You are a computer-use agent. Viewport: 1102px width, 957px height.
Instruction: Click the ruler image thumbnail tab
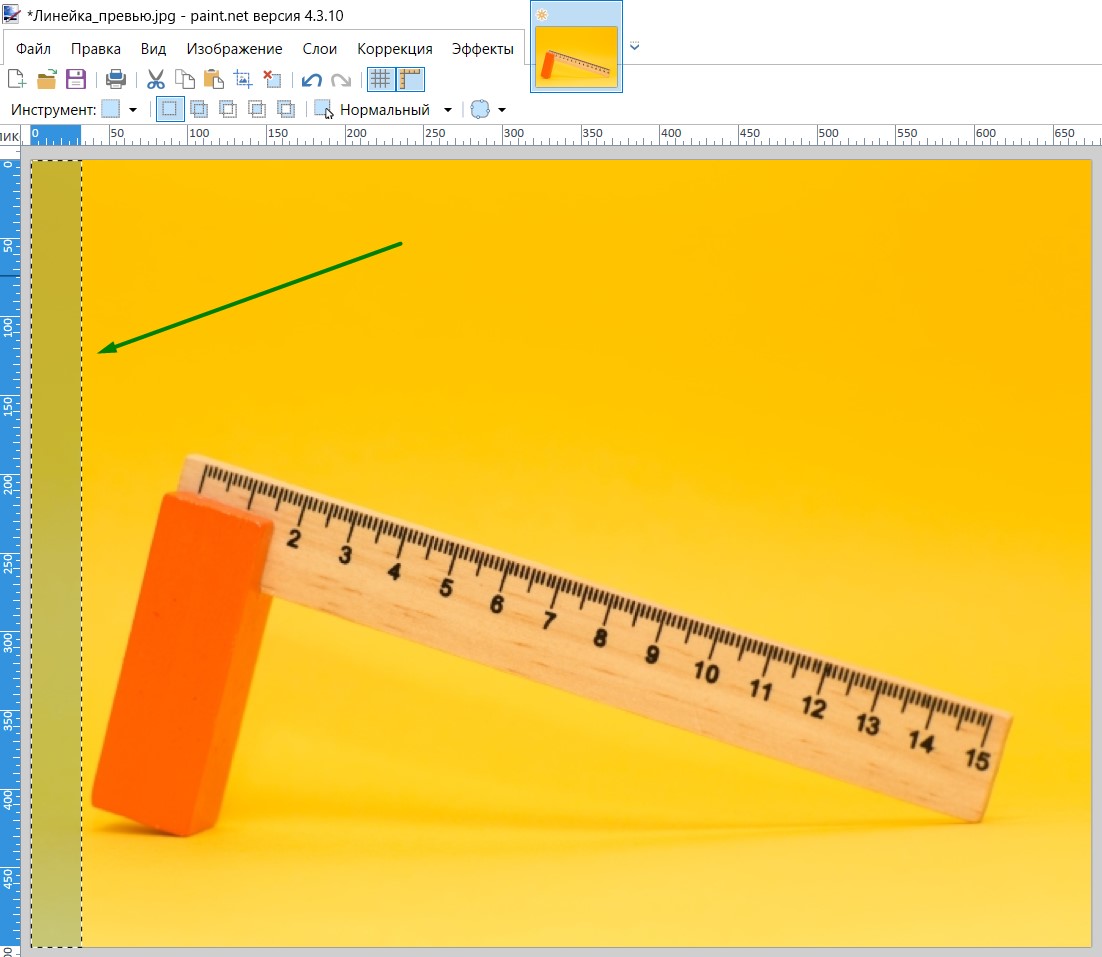coord(576,54)
